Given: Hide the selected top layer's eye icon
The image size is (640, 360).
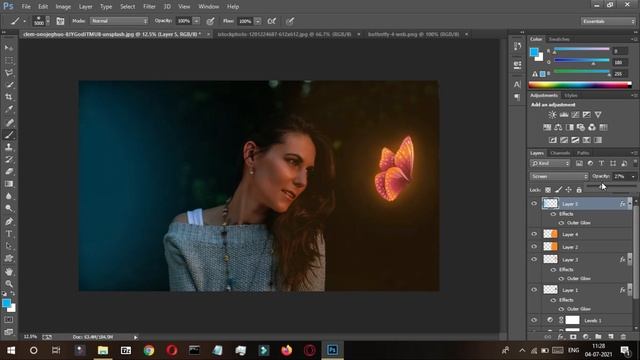Looking at the screenshot, I should [534, 203].
